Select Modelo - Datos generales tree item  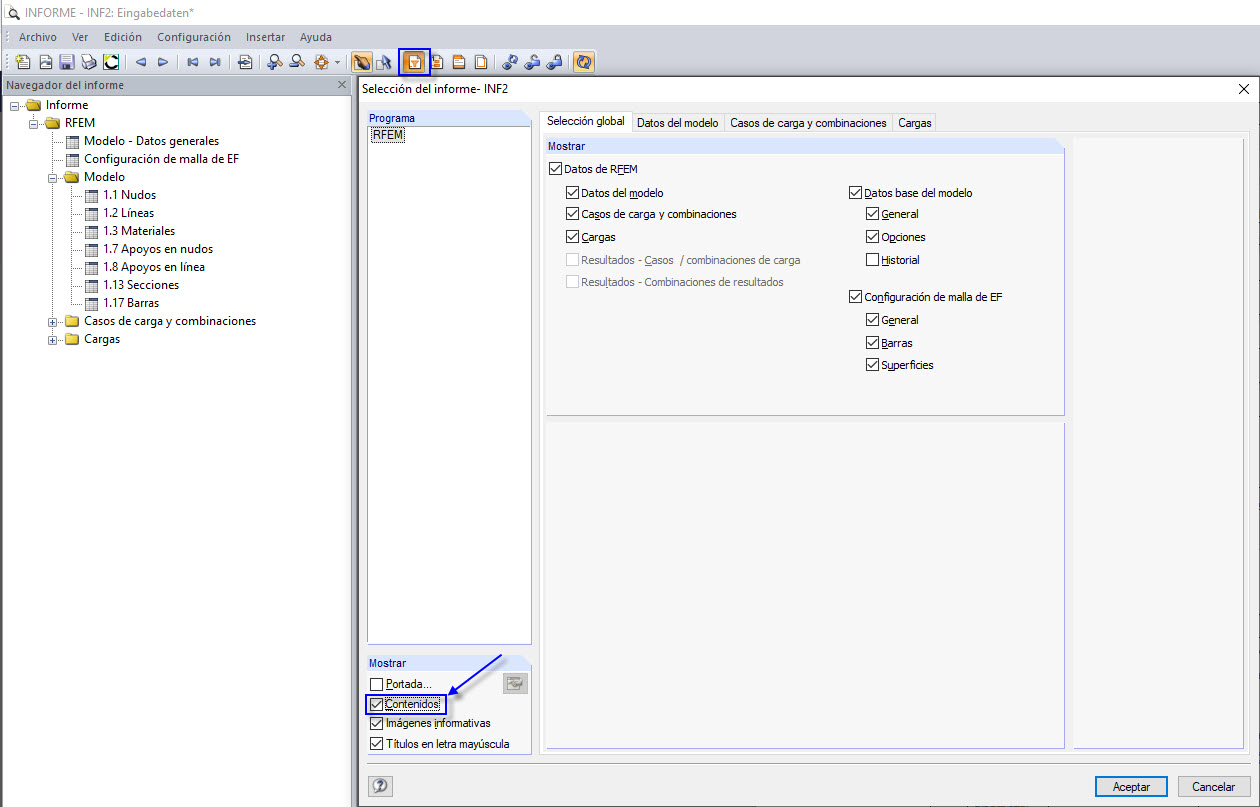tap(151, 141)
